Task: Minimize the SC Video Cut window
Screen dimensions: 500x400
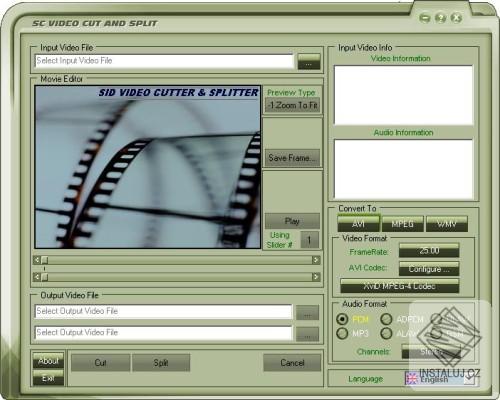Action: pos(424,18)
